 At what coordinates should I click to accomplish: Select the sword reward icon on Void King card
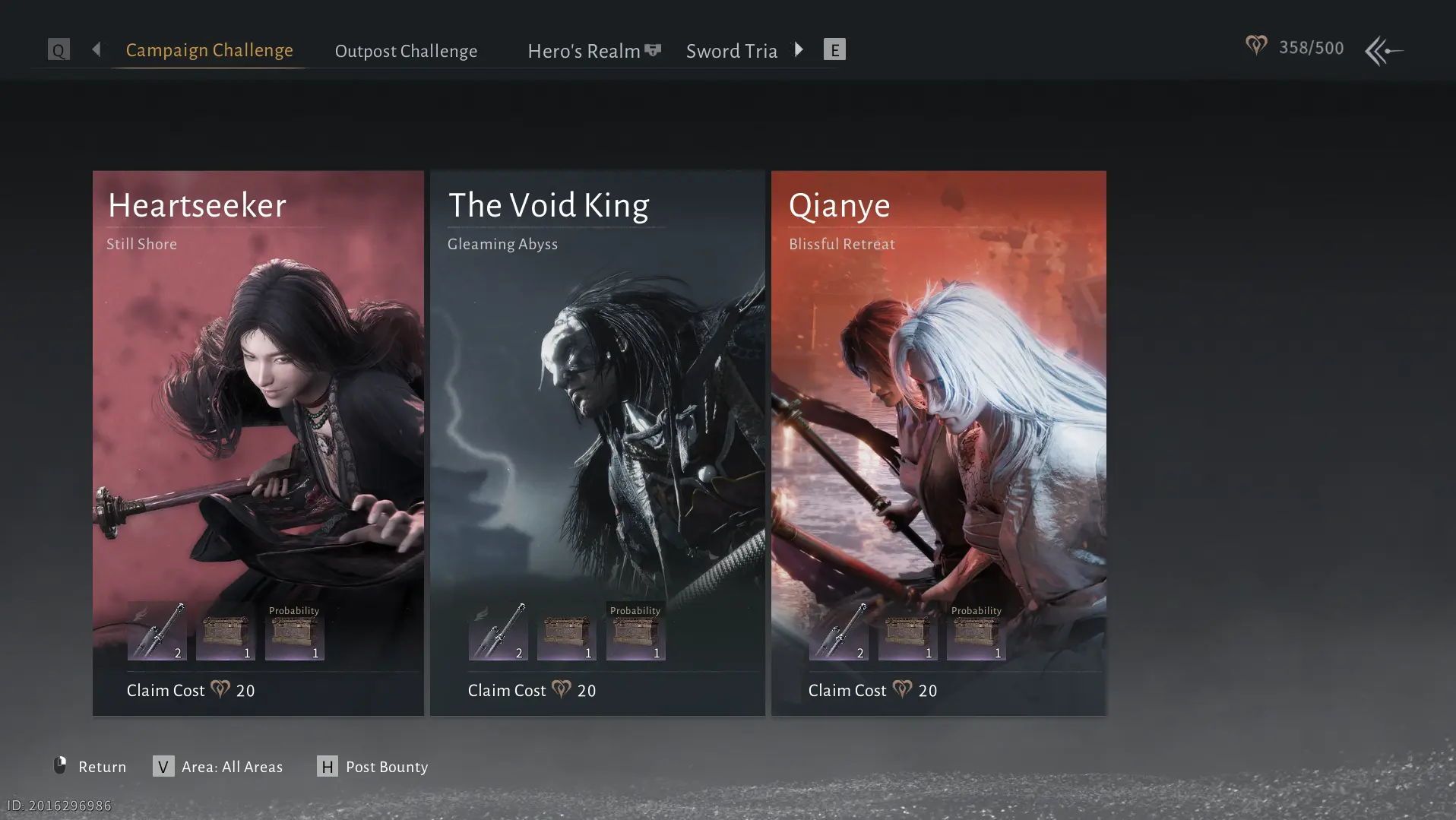pos(499,631)
